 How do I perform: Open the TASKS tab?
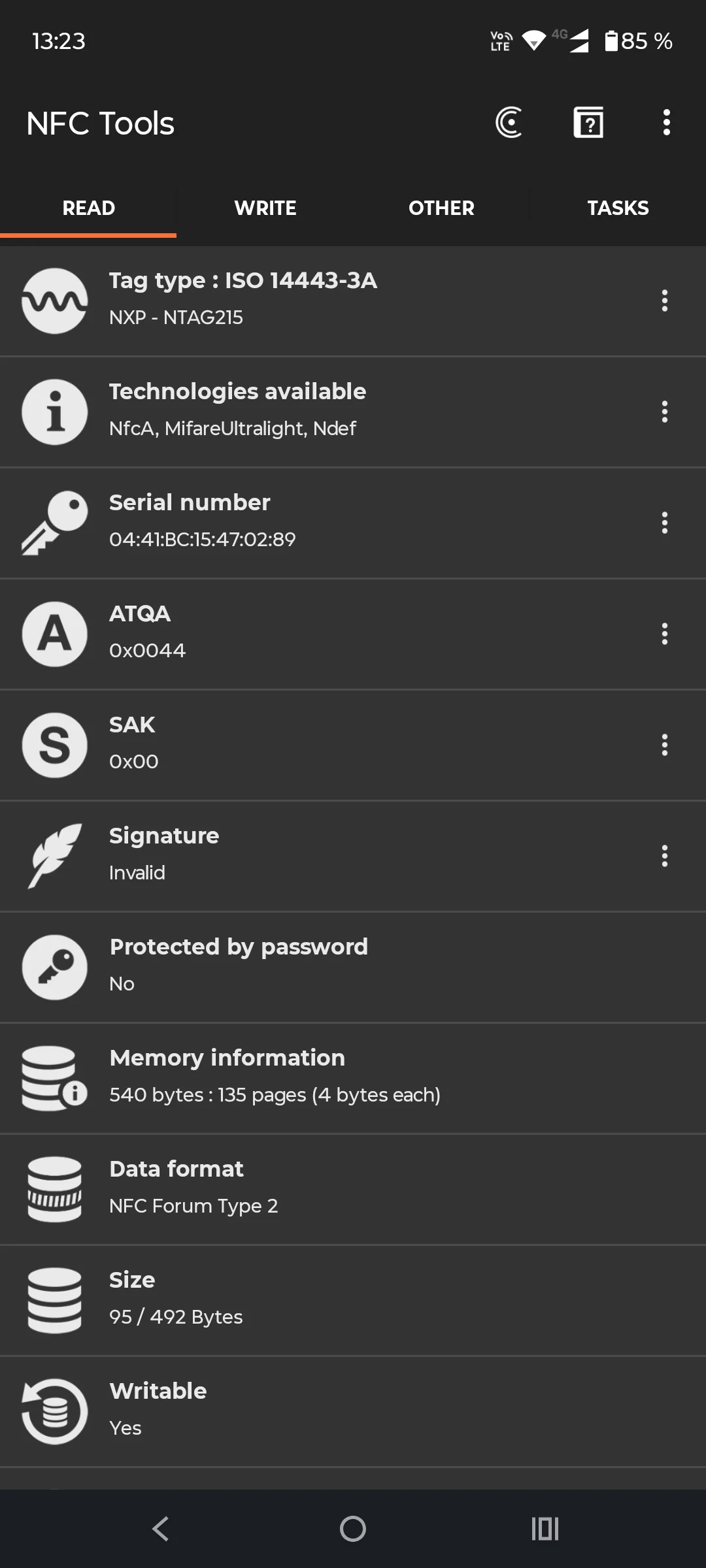[618, 208]
